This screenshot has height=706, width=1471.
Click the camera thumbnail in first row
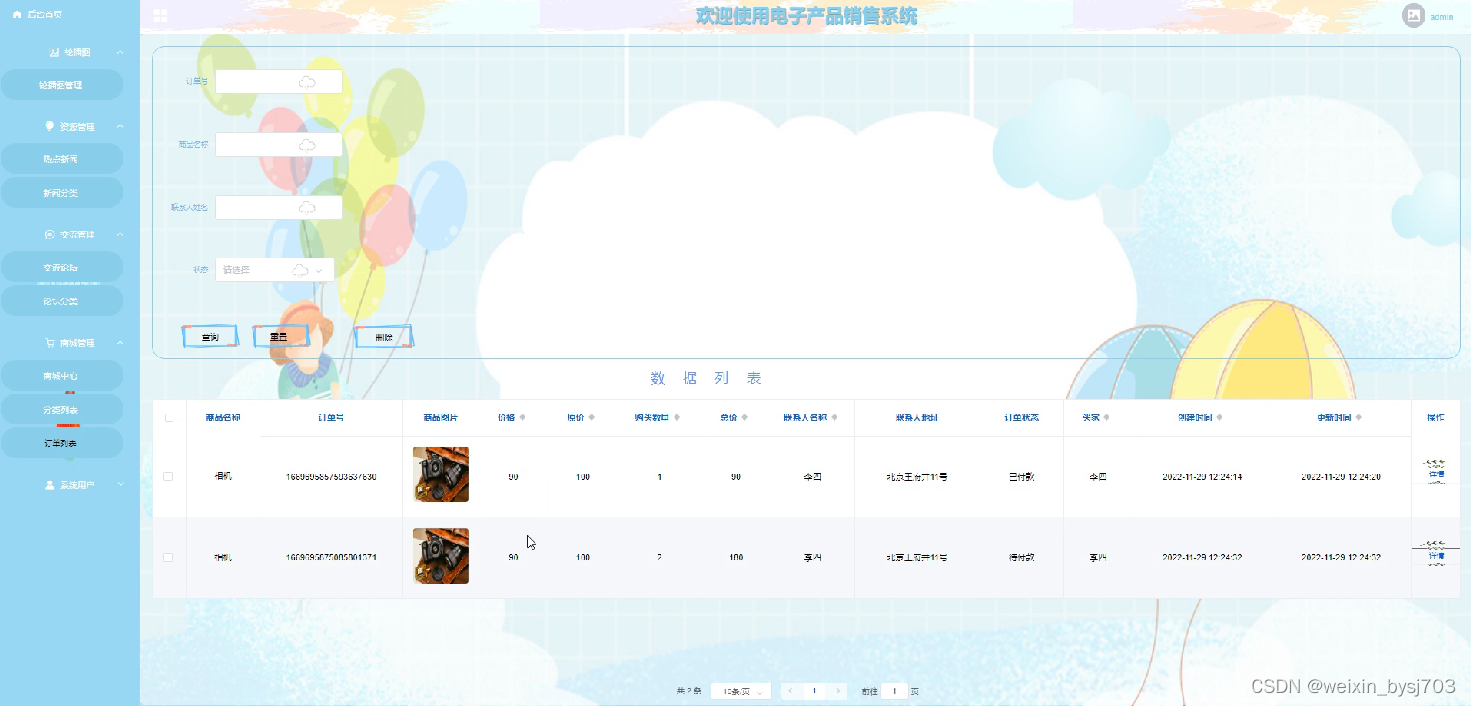point(441,474)
